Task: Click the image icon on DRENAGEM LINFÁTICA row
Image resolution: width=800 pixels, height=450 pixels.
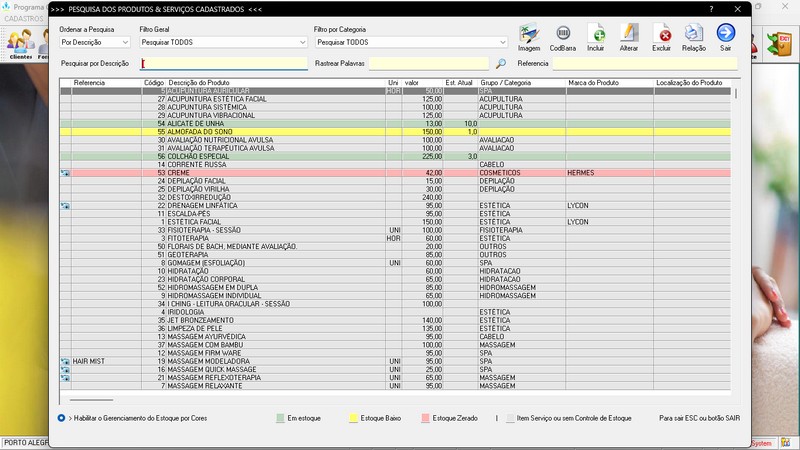Action: point(65,206)
